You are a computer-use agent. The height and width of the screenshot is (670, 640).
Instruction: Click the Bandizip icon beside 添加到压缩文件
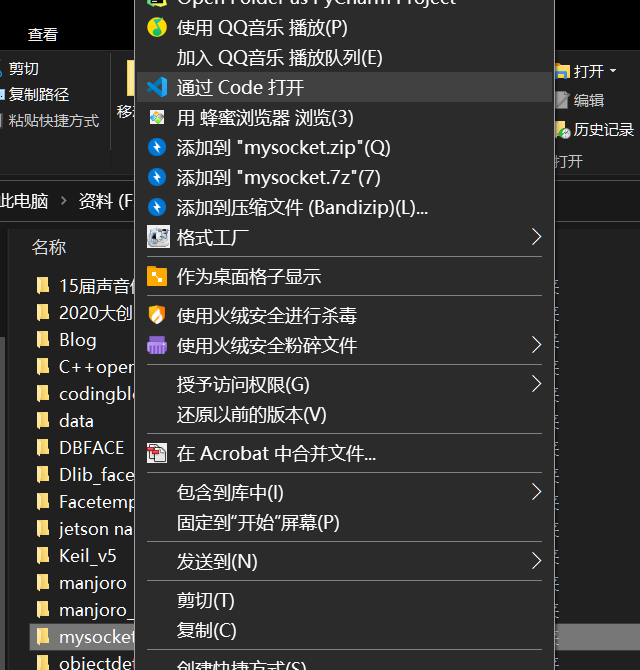click(157, 207)
